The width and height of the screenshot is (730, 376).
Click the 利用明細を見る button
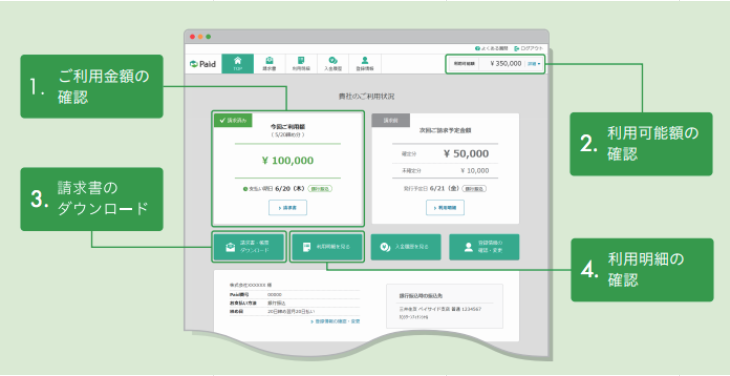(x=327, y=247)
